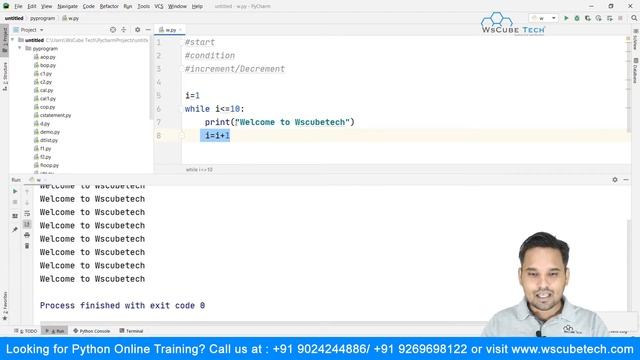Screen dimensions: 640x360
Task: Clear all Run output with trash icon
Action: point(27,246)
